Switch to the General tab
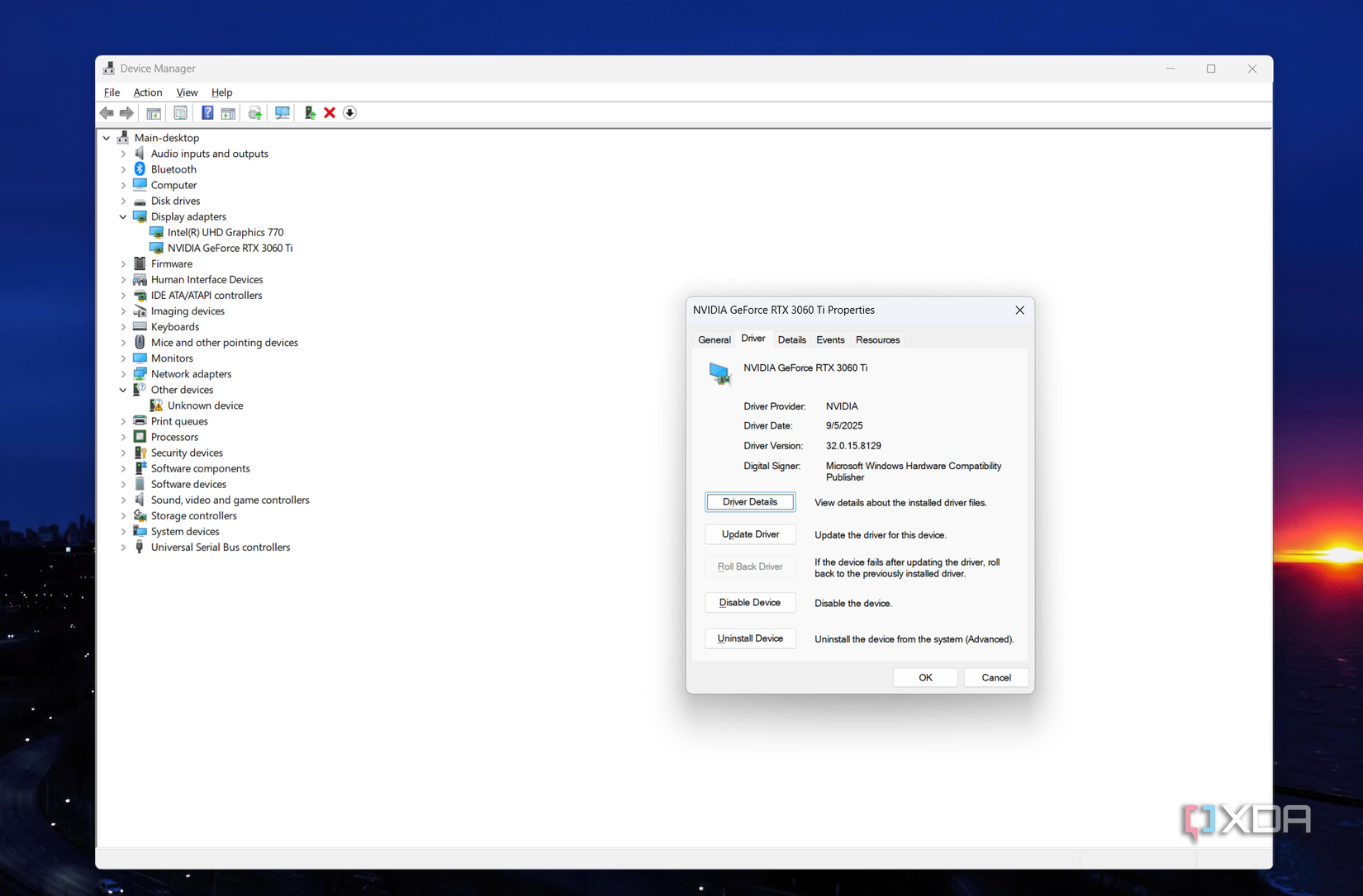The width and height of the screenshot is (1363, 896). pyautogui.click(x=714, y=340)
